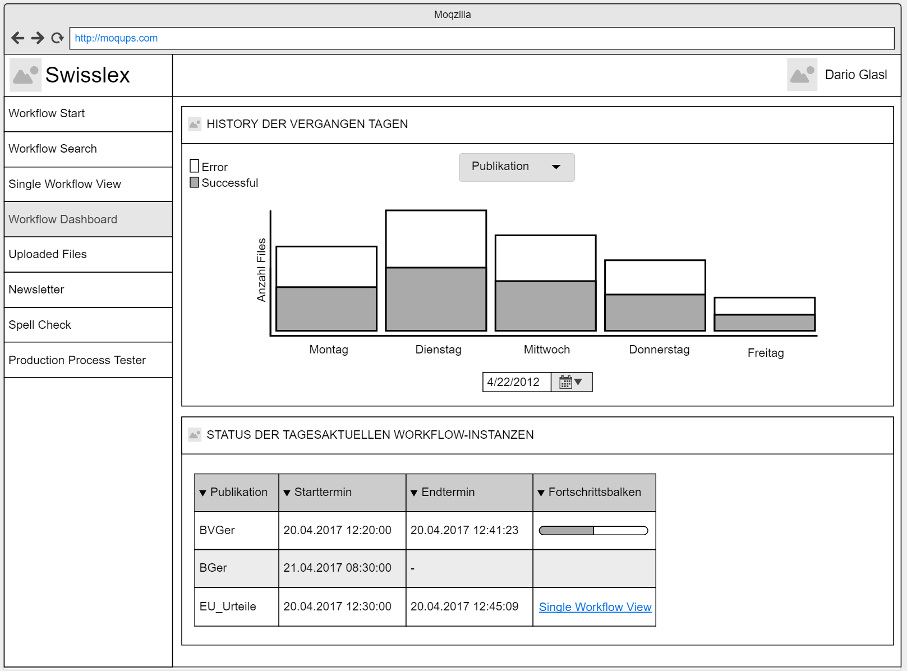Click the 21.04.2017 08:30:00 start cell
The width and height of the screenshot is (908, 672).
pyautogui.click(x=342, y=568)
